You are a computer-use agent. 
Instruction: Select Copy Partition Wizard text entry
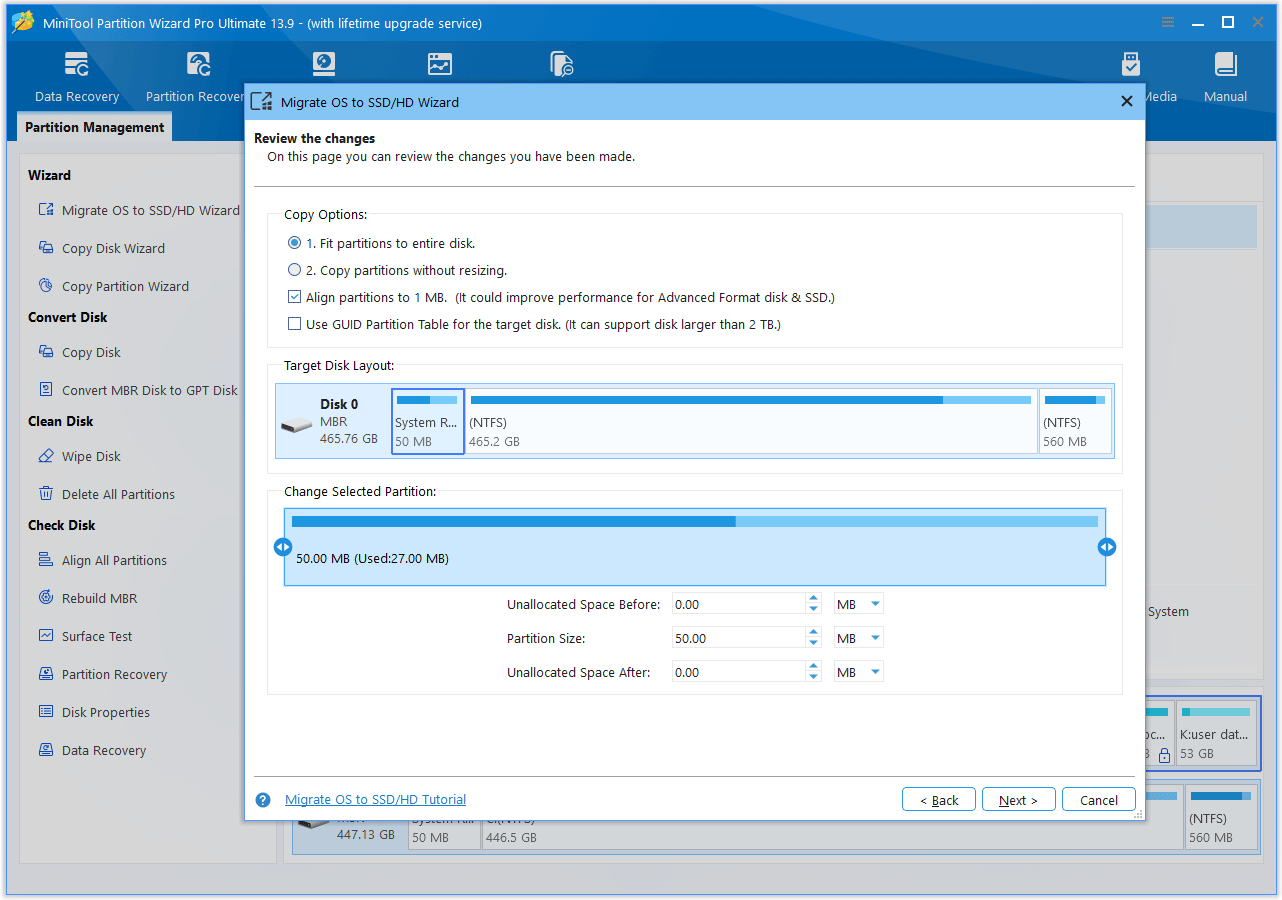pos(125,286)
